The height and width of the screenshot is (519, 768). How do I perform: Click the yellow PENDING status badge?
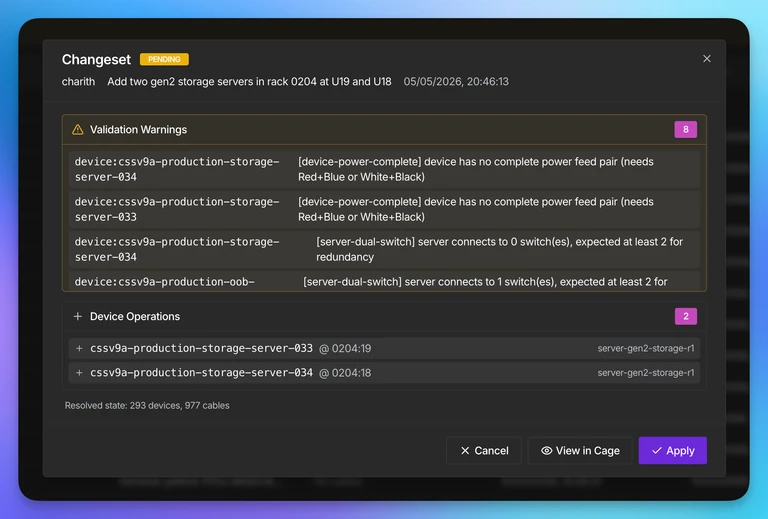pyautogui.click(x=164, y=59)
